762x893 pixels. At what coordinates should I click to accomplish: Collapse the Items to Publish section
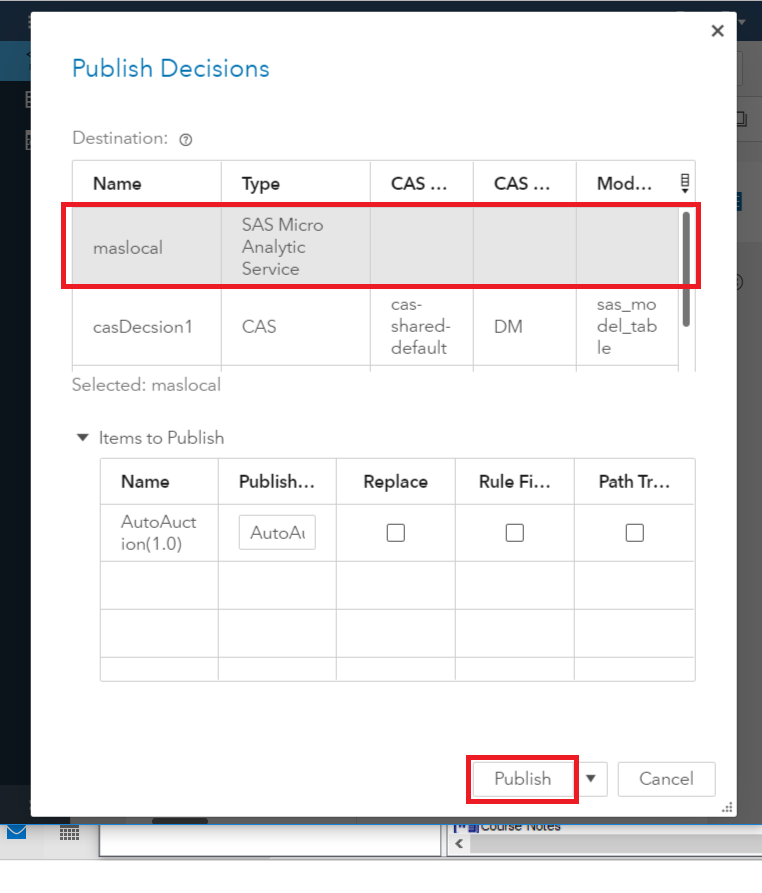pos(84,438)
